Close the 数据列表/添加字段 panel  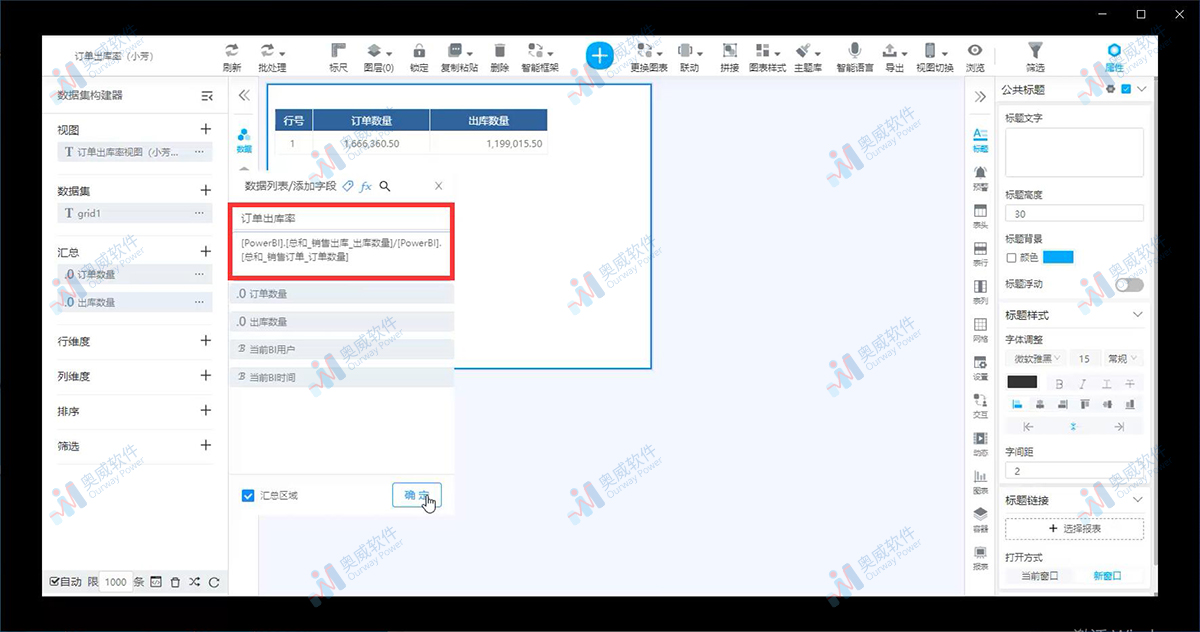pos(438,186)
